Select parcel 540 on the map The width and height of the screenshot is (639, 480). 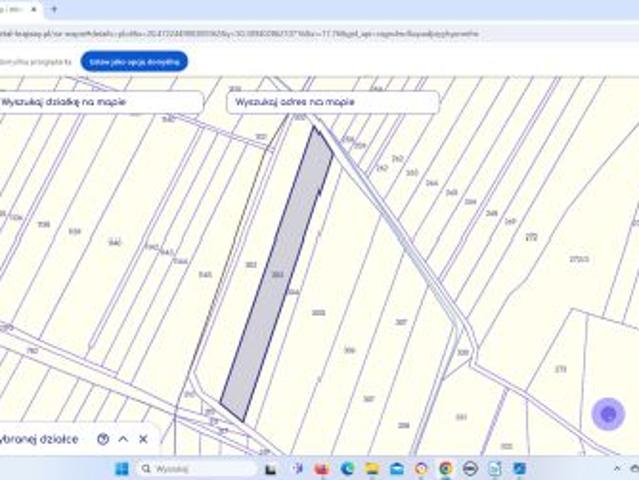[113, 242]
